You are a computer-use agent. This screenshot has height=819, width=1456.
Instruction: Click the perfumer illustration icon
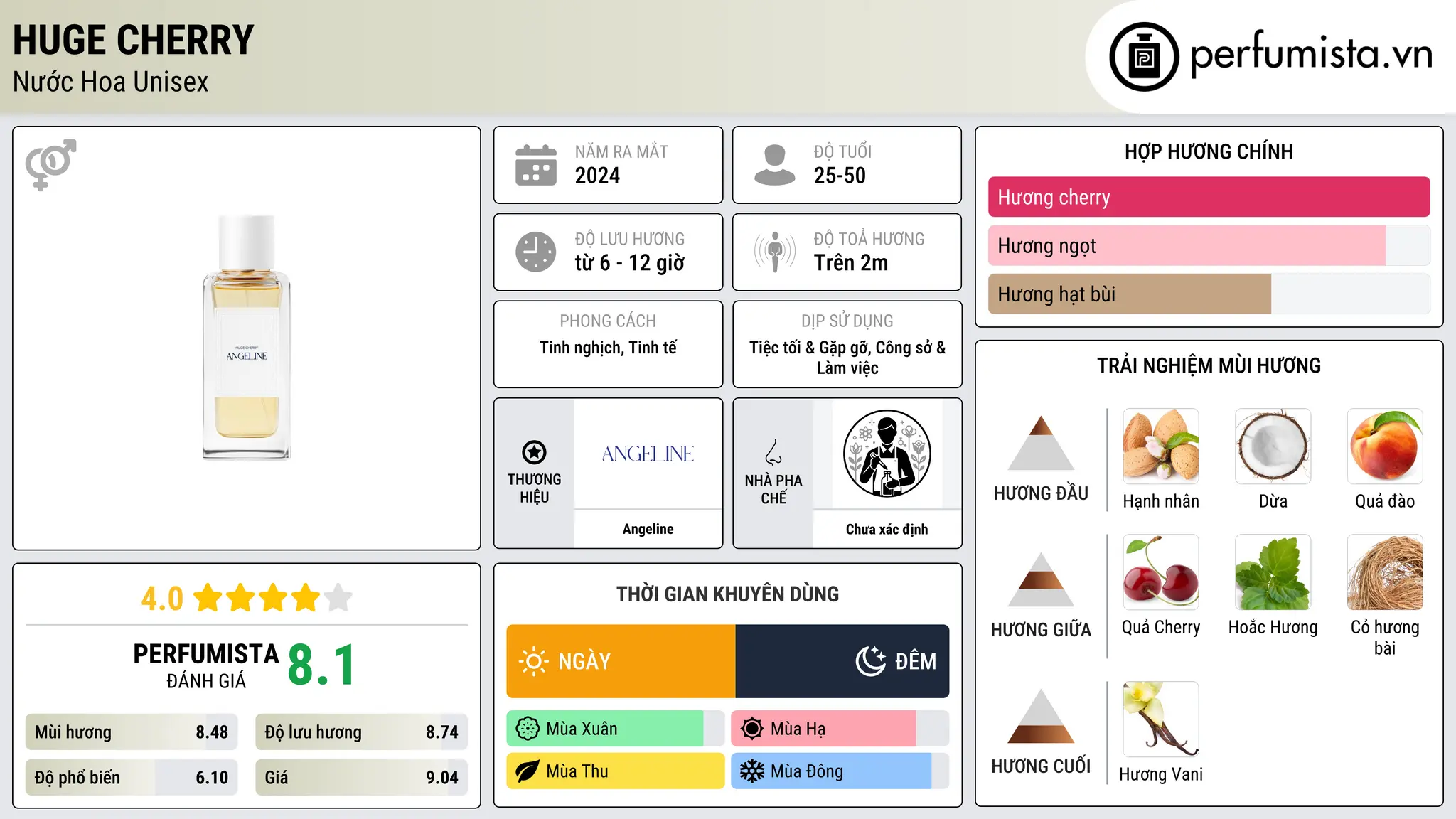point(887,454)
